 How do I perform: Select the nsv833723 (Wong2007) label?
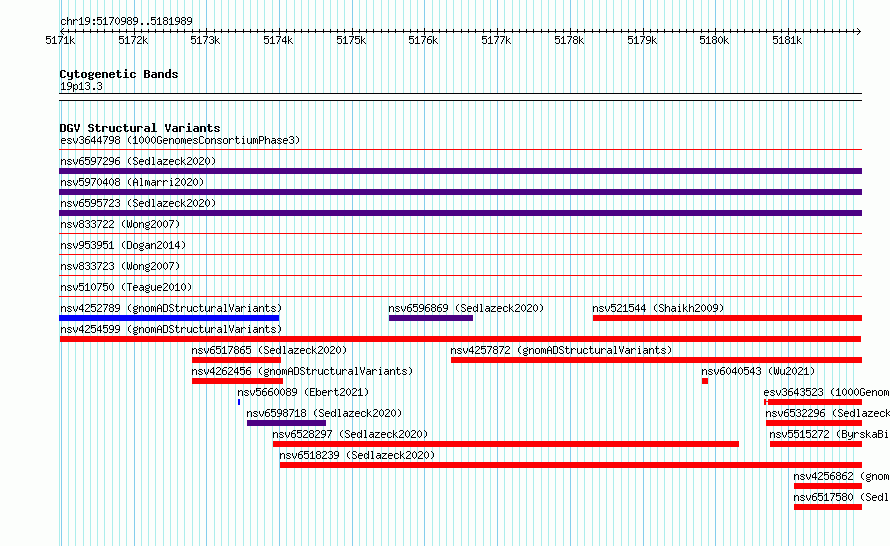pos(120,266)
